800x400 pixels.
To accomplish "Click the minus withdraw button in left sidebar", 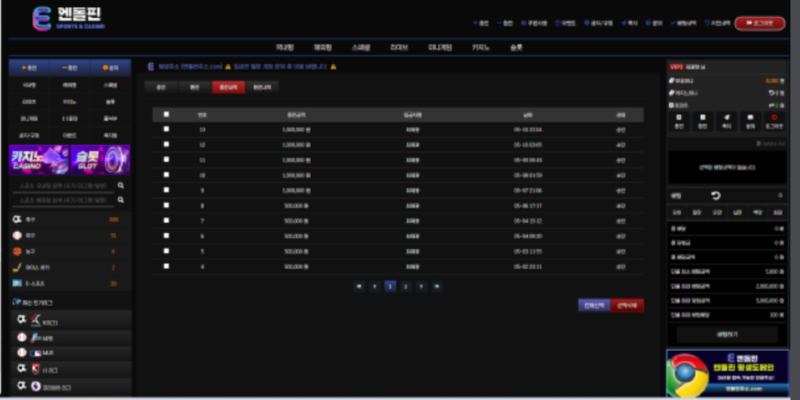I will [x=69, y=68].
